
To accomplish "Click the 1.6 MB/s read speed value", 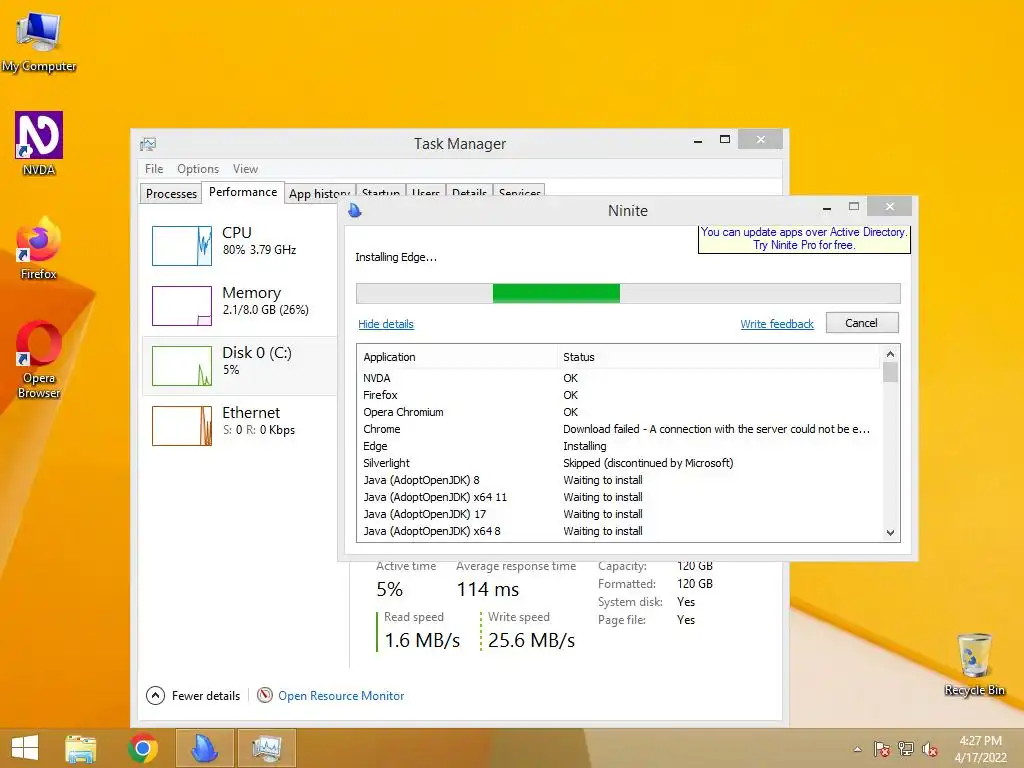I will point(423,641).
